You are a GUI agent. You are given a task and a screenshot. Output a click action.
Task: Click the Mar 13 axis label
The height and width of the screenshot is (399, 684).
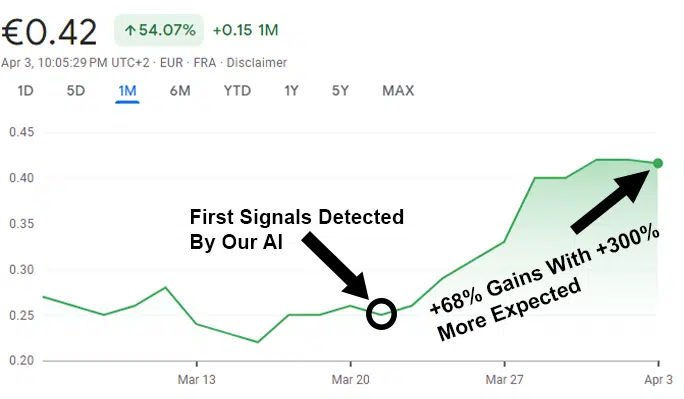click(197, 379)
